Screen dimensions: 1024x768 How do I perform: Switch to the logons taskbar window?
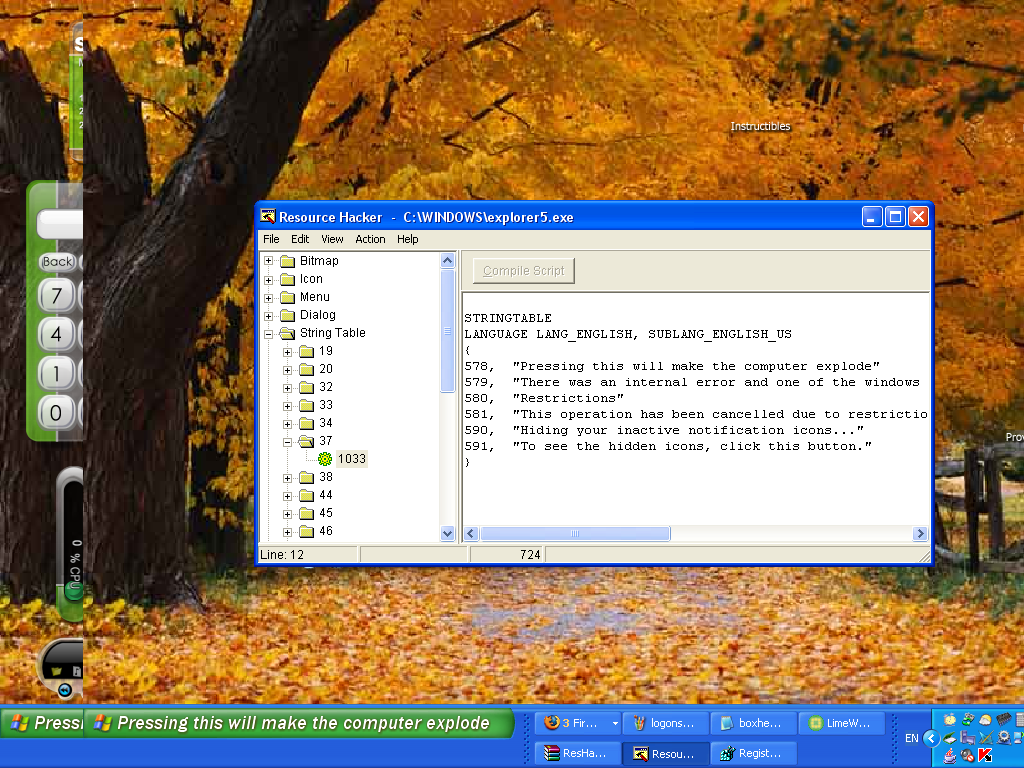664,723
